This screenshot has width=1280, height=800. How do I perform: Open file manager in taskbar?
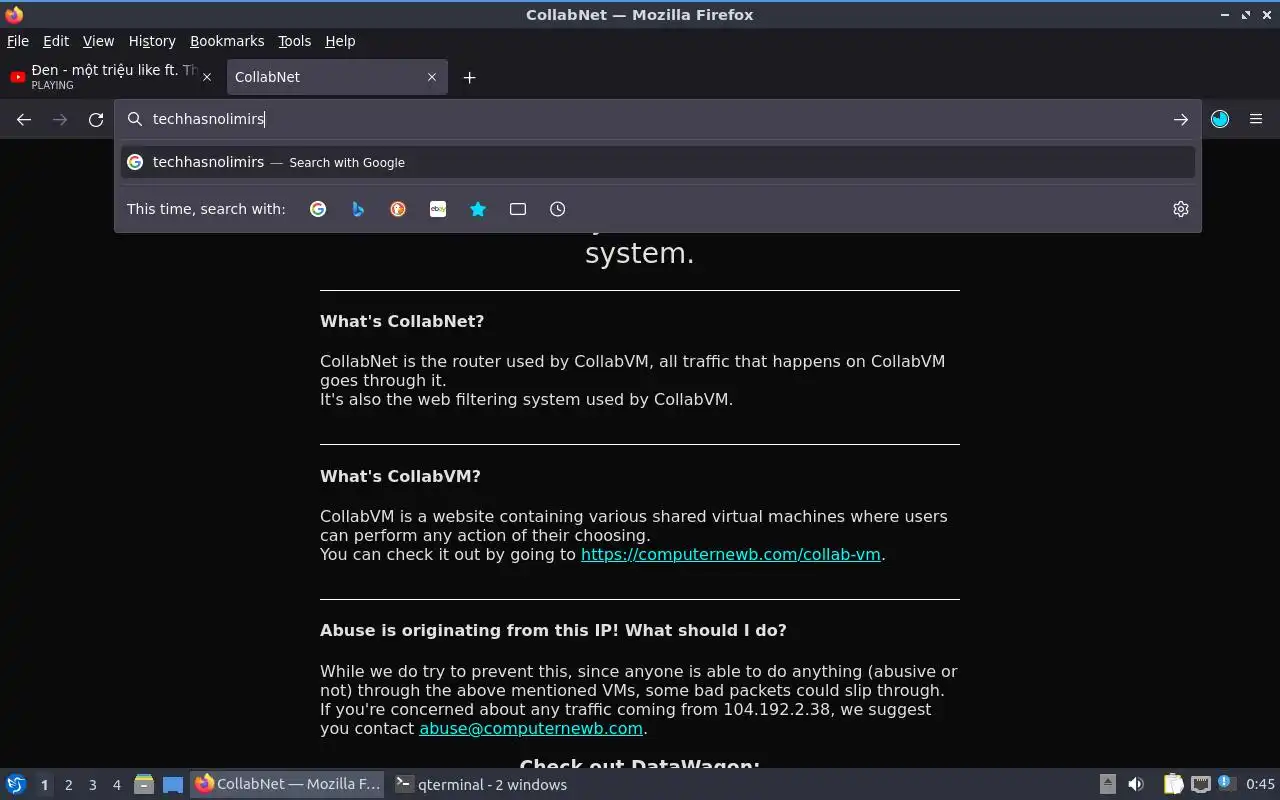click(144, 784)
